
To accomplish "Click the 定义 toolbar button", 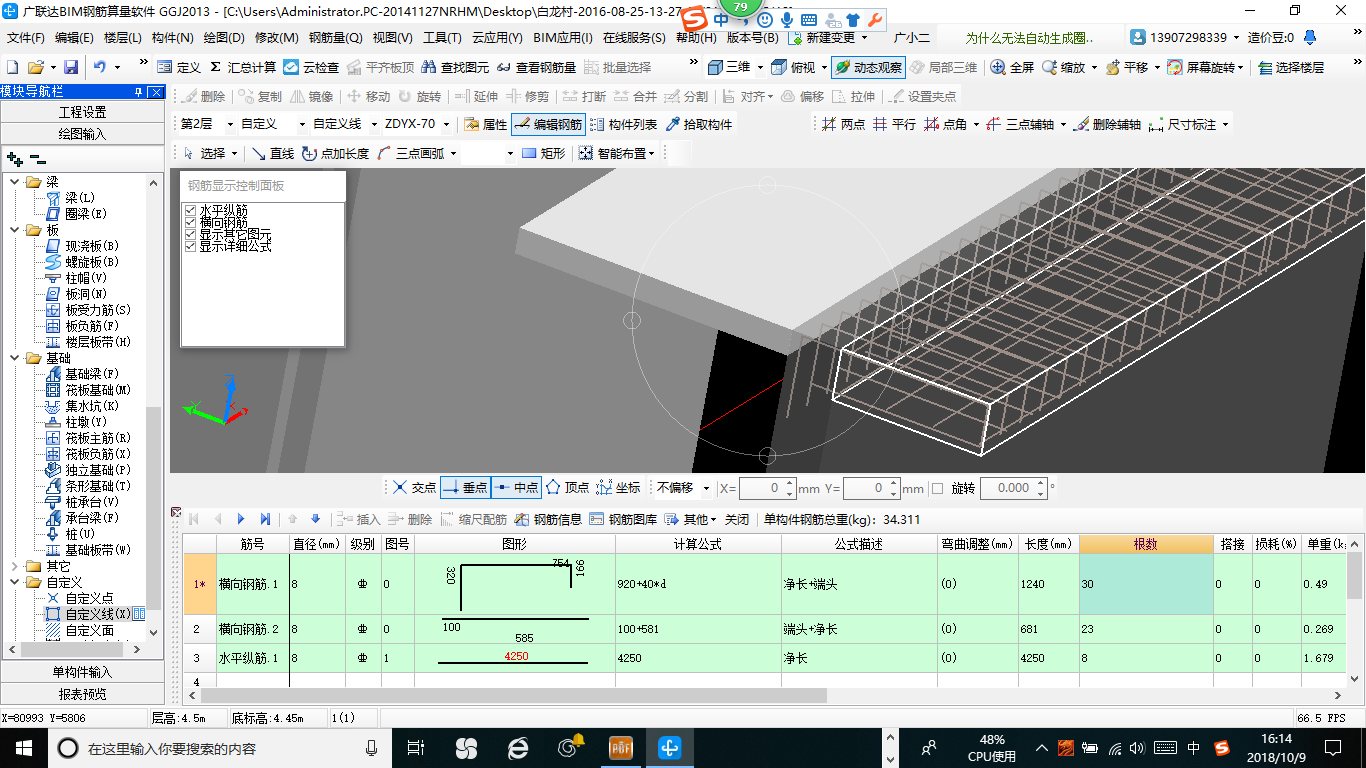I will pyautogui.click(x=180, y=67).
